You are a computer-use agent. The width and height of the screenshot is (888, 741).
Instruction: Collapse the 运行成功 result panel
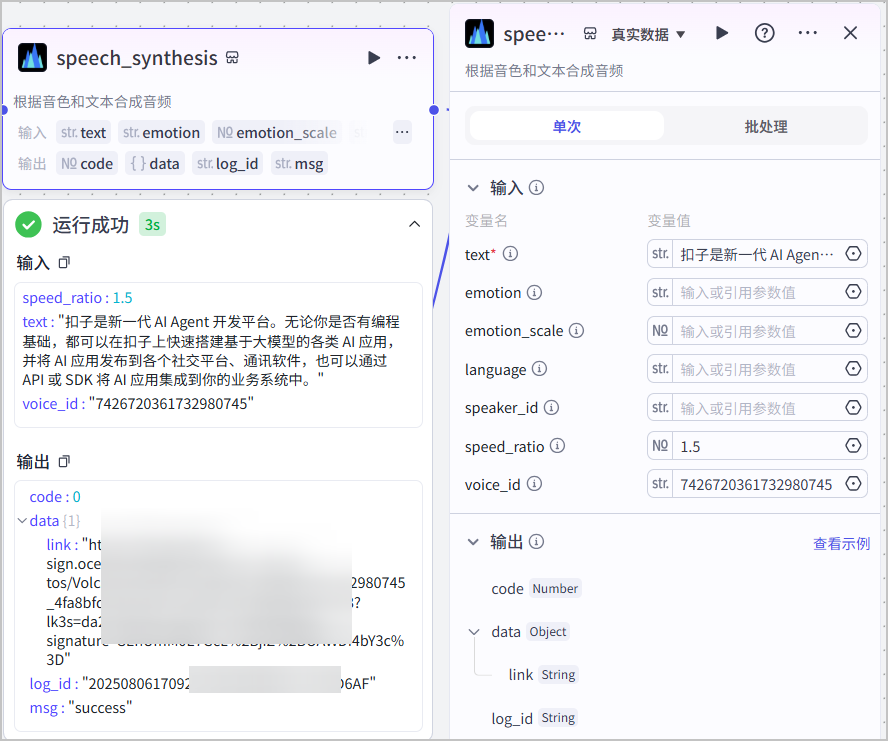point(415,224)
